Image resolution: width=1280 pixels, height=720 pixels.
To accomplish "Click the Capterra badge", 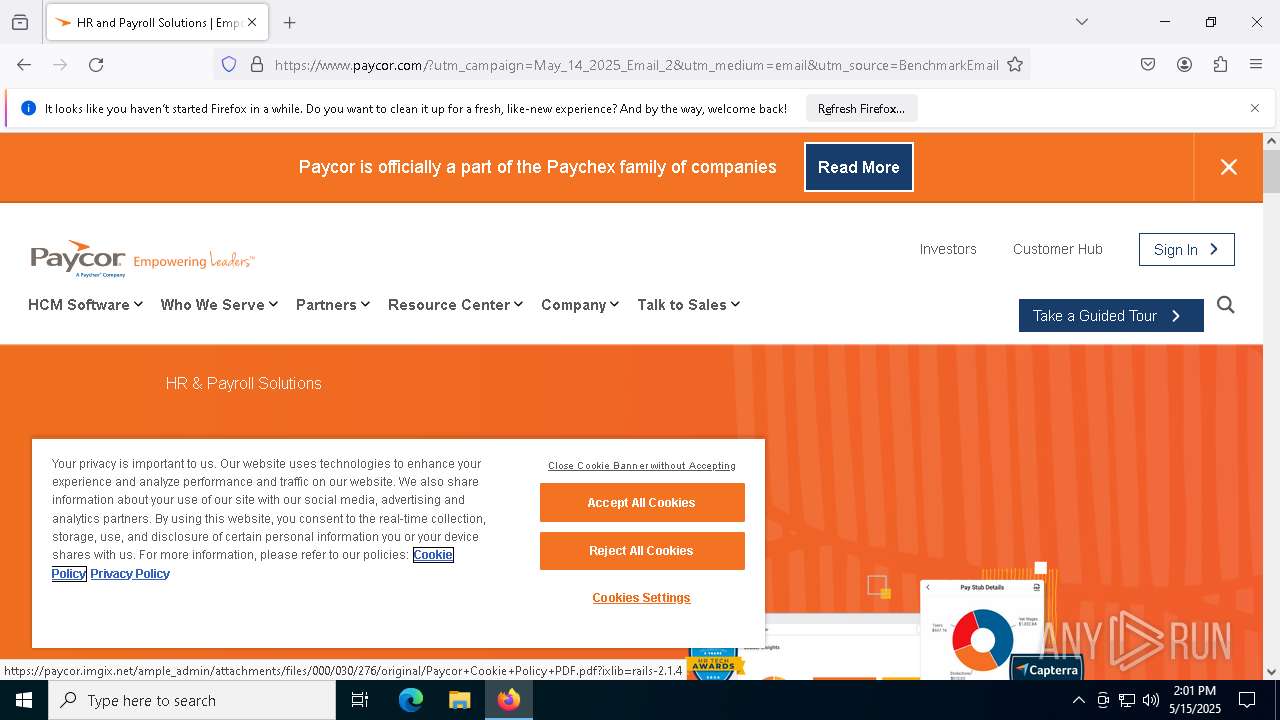I will [1047, 669].
